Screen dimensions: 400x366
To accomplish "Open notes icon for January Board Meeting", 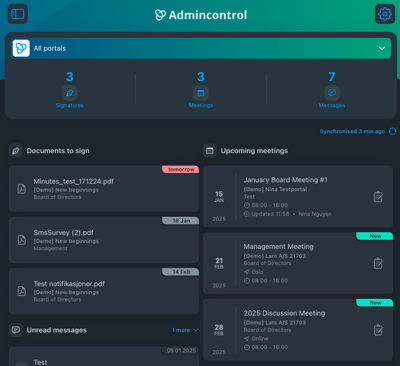I will point(378,197).
